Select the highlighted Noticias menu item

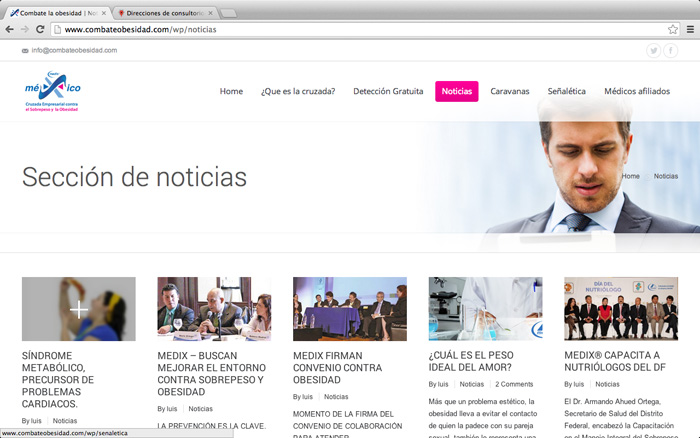tap(457, 91)
